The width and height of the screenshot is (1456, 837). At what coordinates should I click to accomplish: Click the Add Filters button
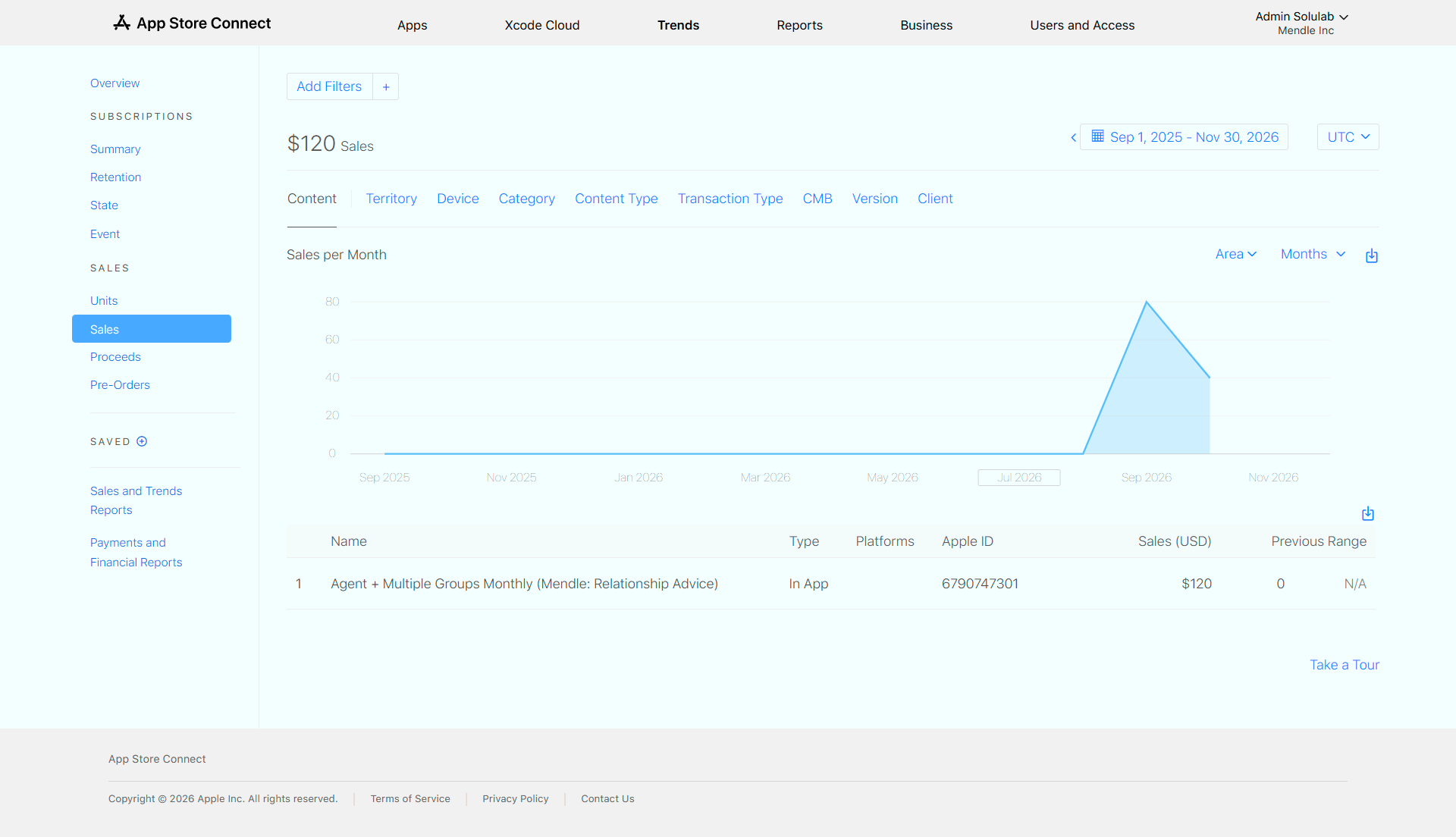tap(329, 87)
